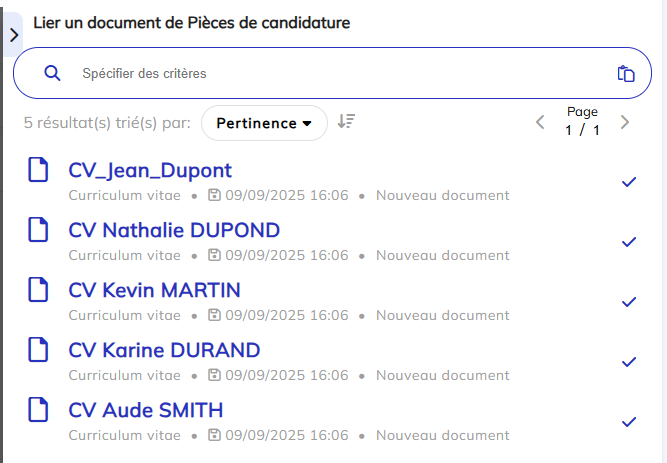667x463 pixels.
Task: Click the document icon for CV Aude SMITH
Action: tap(38, 409)
